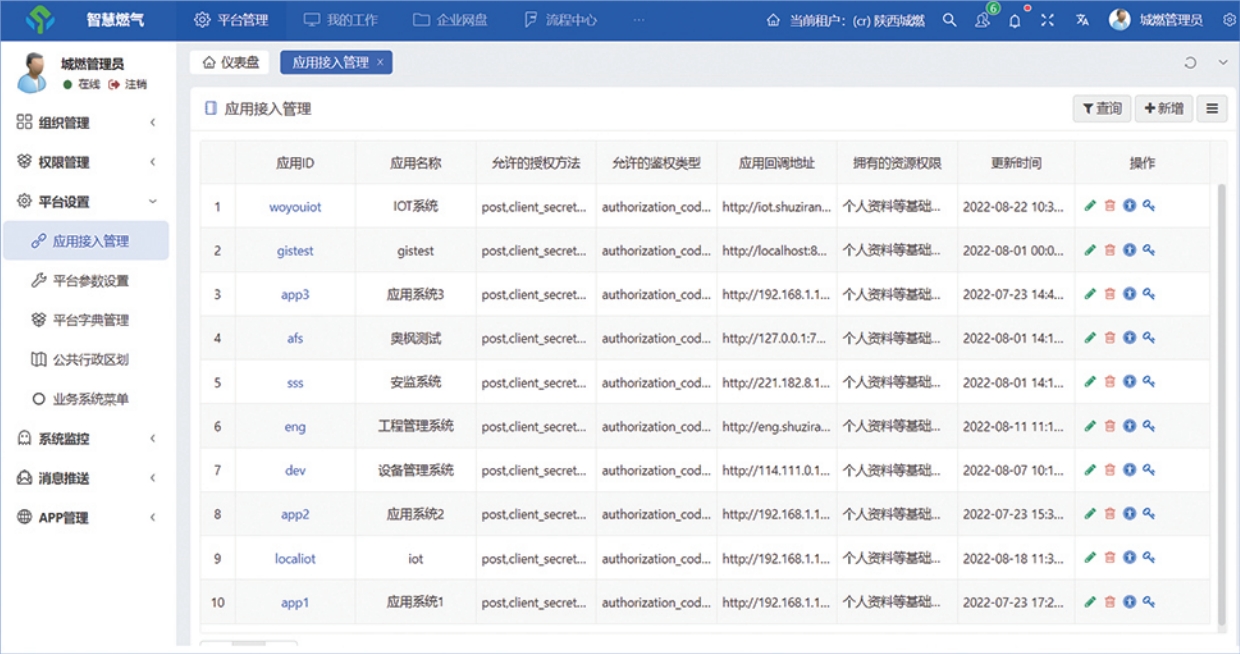This screenshot has width=1240, height=654.
Task: Delete the gistest application row
Action: pos(1109,250)
